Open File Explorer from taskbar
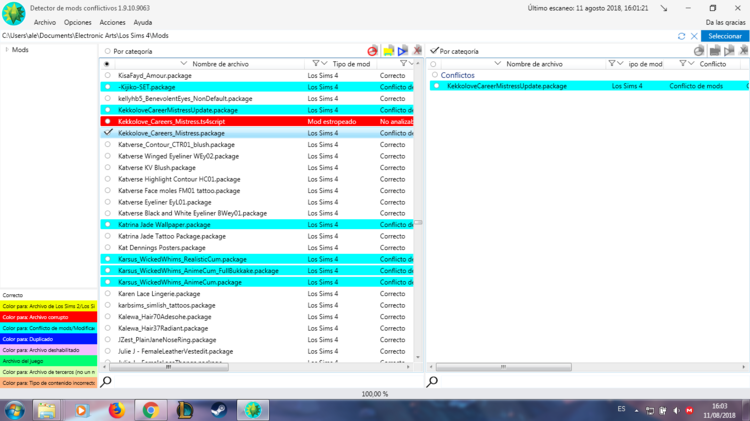The height and width of the screenshot is (421, 750). click(46, 410)
